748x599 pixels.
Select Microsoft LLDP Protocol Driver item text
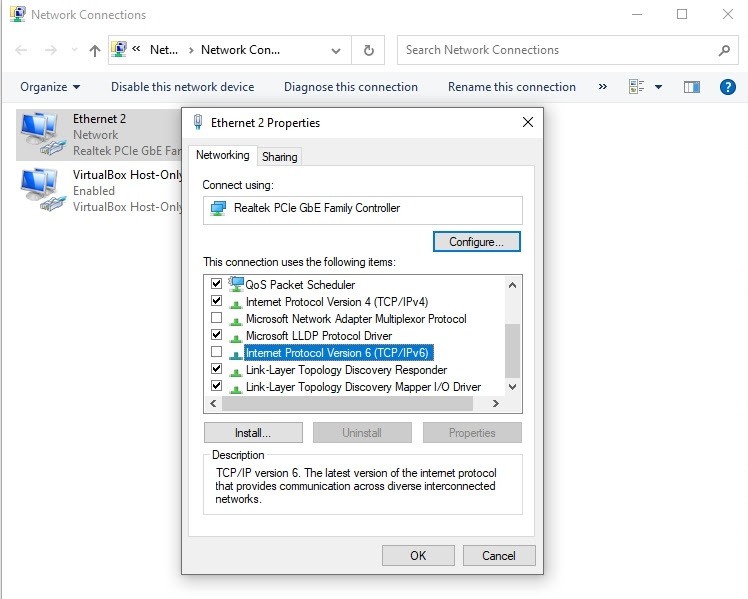pyautogui.click(x=319, y=336)
